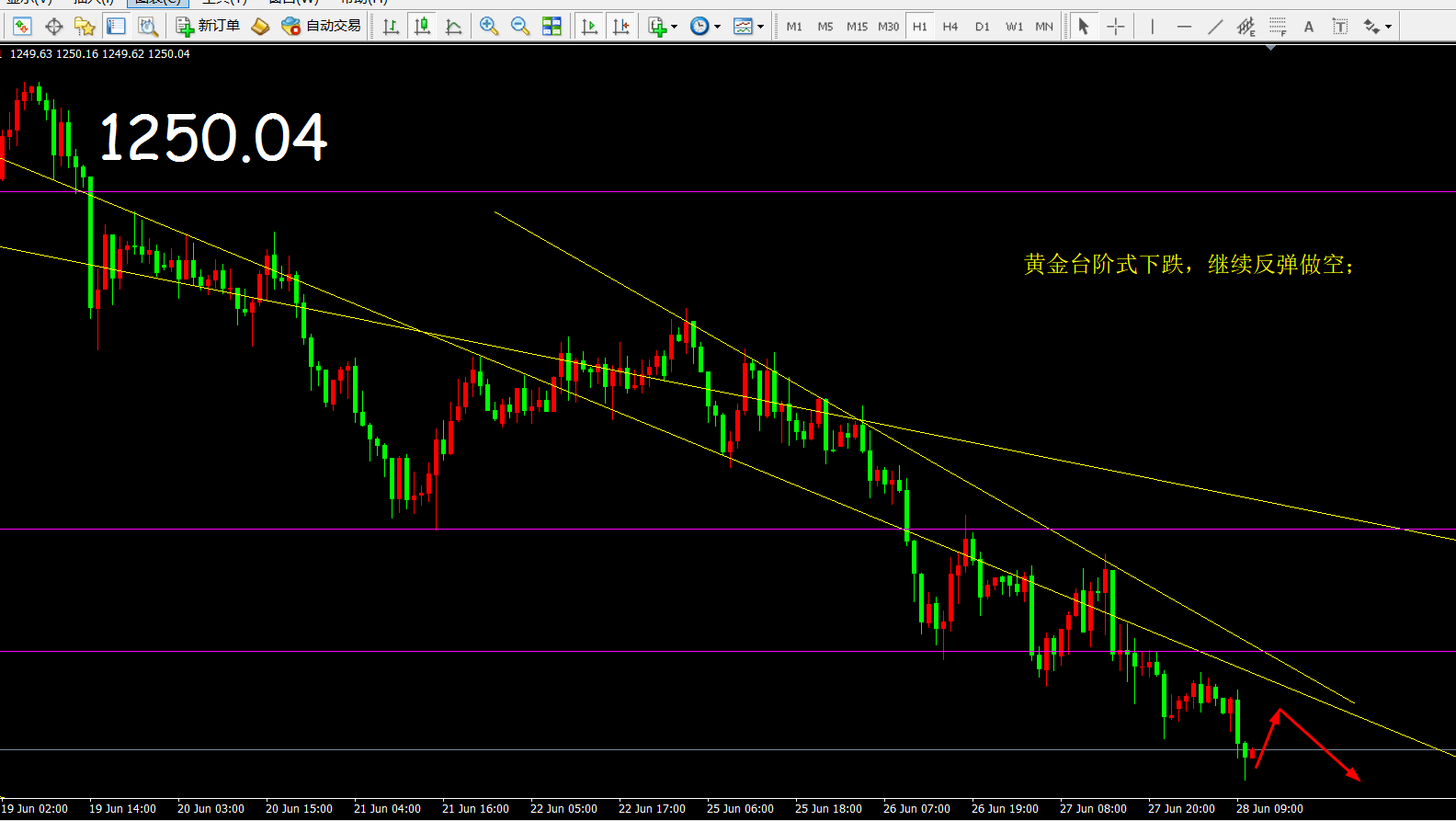Select the Fibonacci retracement tool

(1278, 27)
